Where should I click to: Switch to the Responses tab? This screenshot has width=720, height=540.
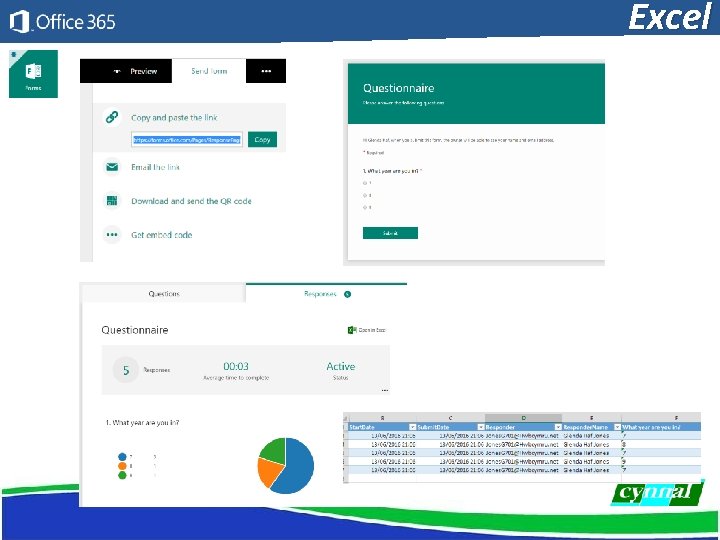[x=326, y=293]
